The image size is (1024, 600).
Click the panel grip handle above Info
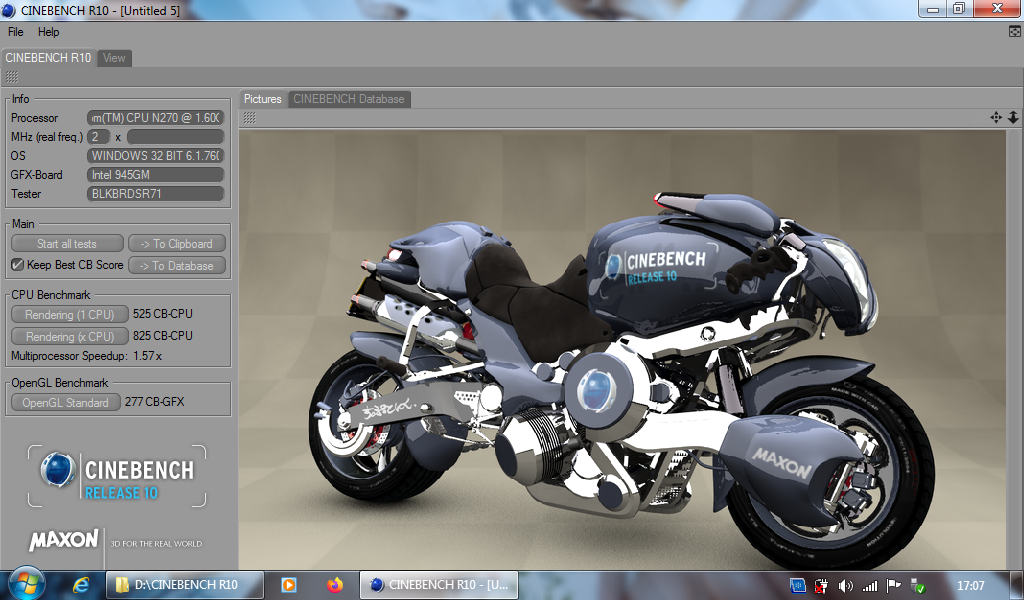tap(11, 77)
